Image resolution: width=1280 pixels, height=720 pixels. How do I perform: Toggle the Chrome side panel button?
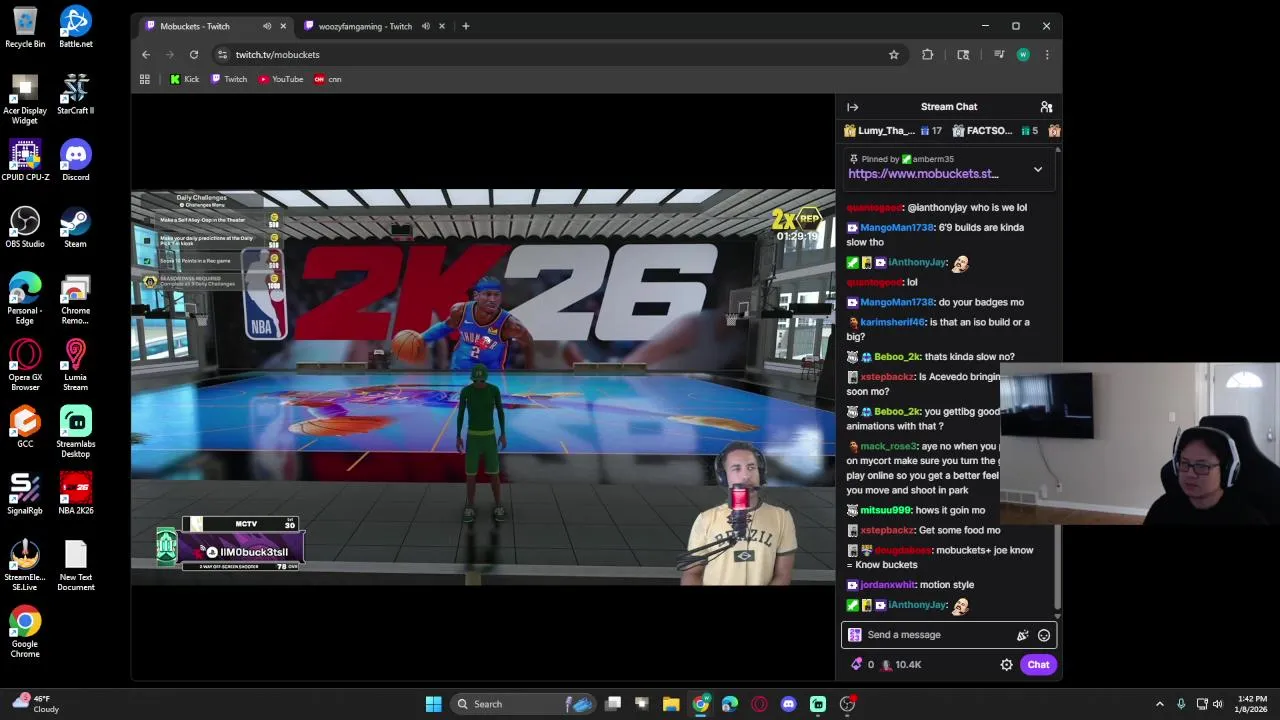[x=963, y=55]
